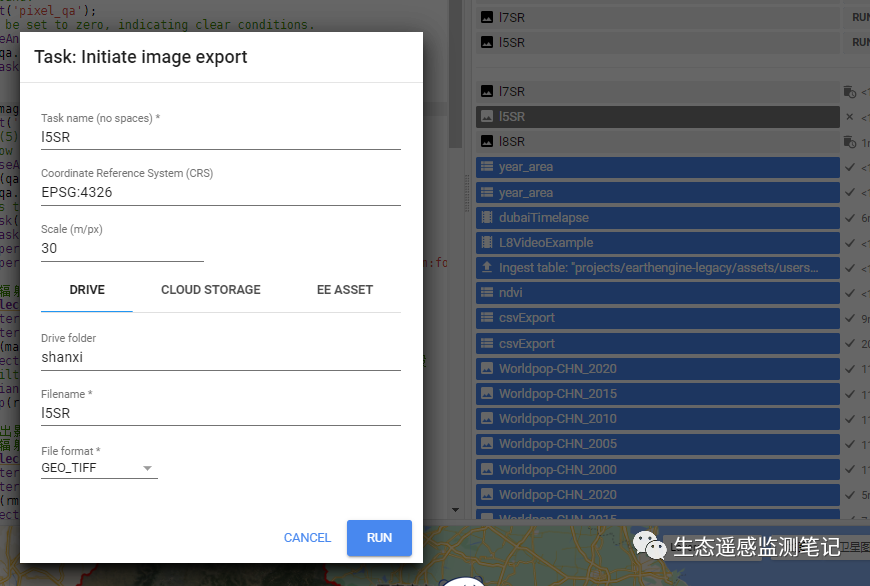Click the RUN button to start the export
Screen dimensions: 870x586
pyautogui.click(x=379, y=538)
